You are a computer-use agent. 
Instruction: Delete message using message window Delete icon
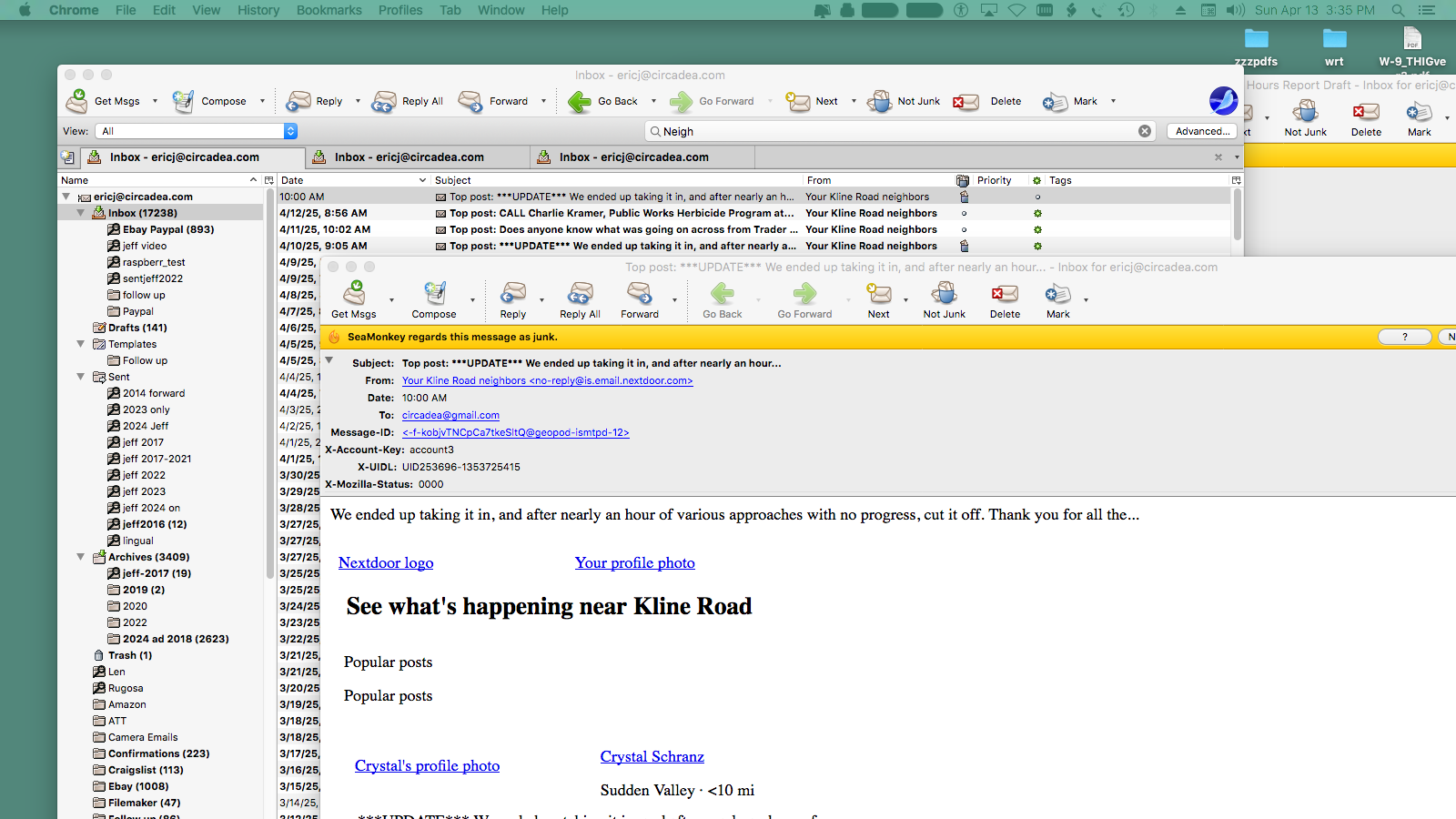[x=1005, y=299]
